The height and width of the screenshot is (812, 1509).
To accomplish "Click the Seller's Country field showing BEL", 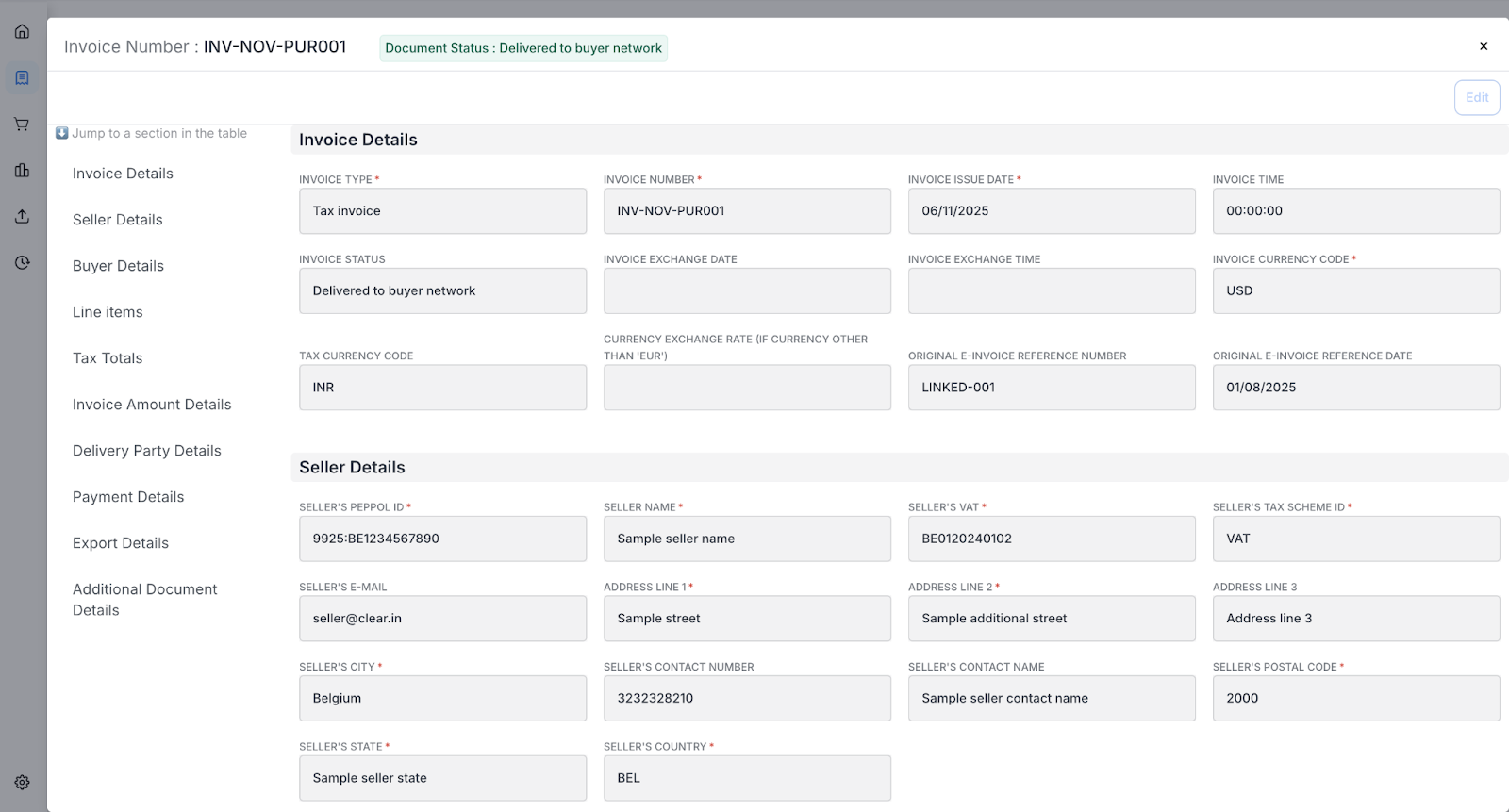I will 746,778.
